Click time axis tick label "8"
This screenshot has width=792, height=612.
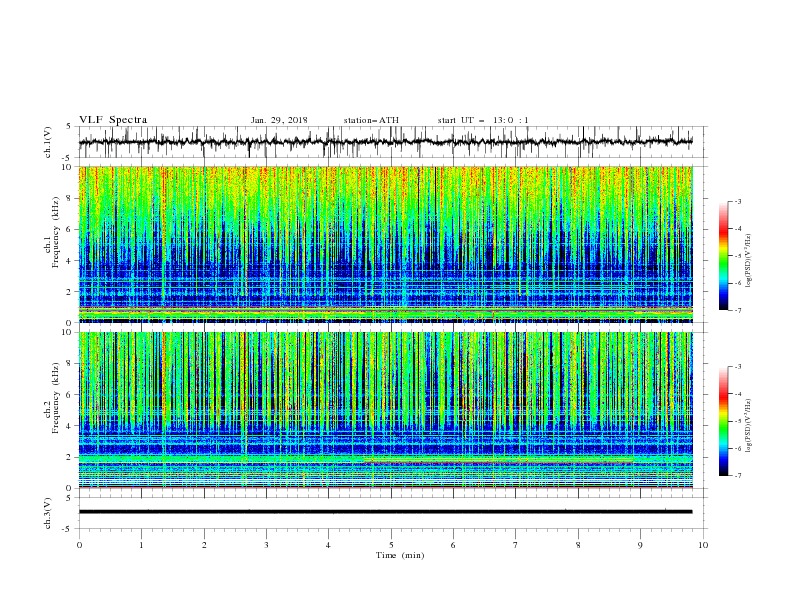(x=578, y=545)
